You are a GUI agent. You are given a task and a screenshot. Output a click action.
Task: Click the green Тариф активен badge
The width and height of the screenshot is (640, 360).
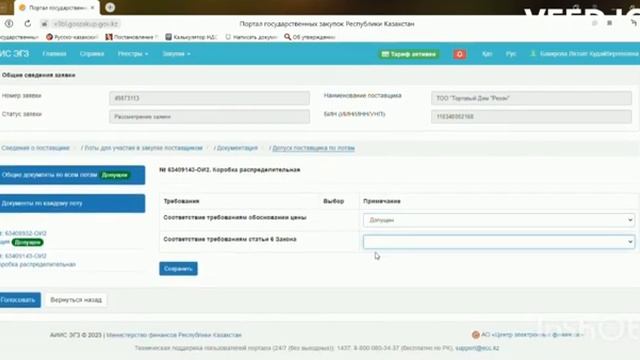point(409,54)
